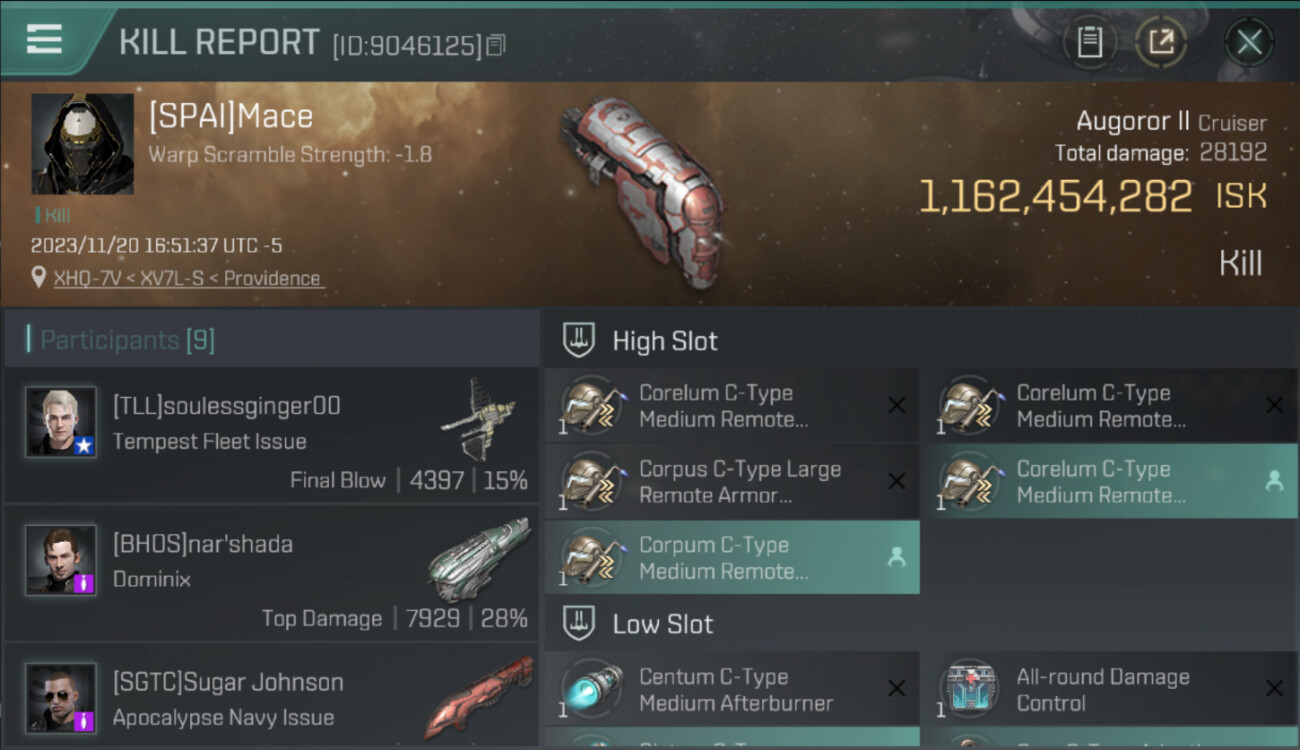The image size is (1300, 750).
Task: Select the soulessginger00 participant portrait
Action: pyautogui.click(x=61, y=422)
